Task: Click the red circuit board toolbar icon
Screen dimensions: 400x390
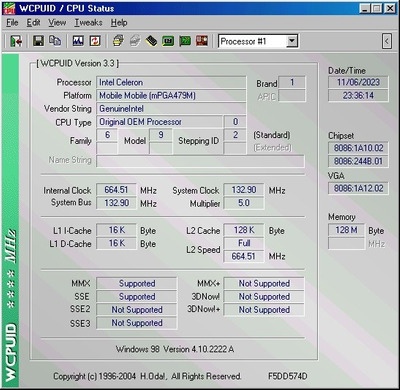Action: (202, 41)
